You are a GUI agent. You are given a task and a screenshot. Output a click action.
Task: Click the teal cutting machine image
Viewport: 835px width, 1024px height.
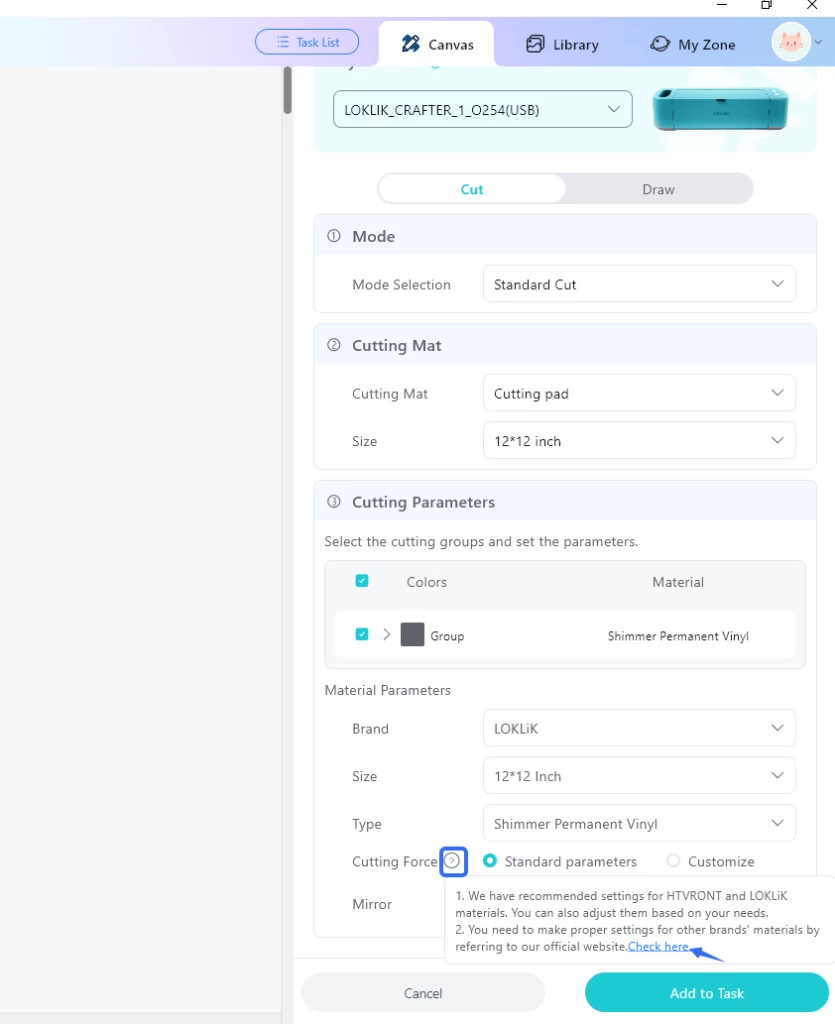(720, 109)
